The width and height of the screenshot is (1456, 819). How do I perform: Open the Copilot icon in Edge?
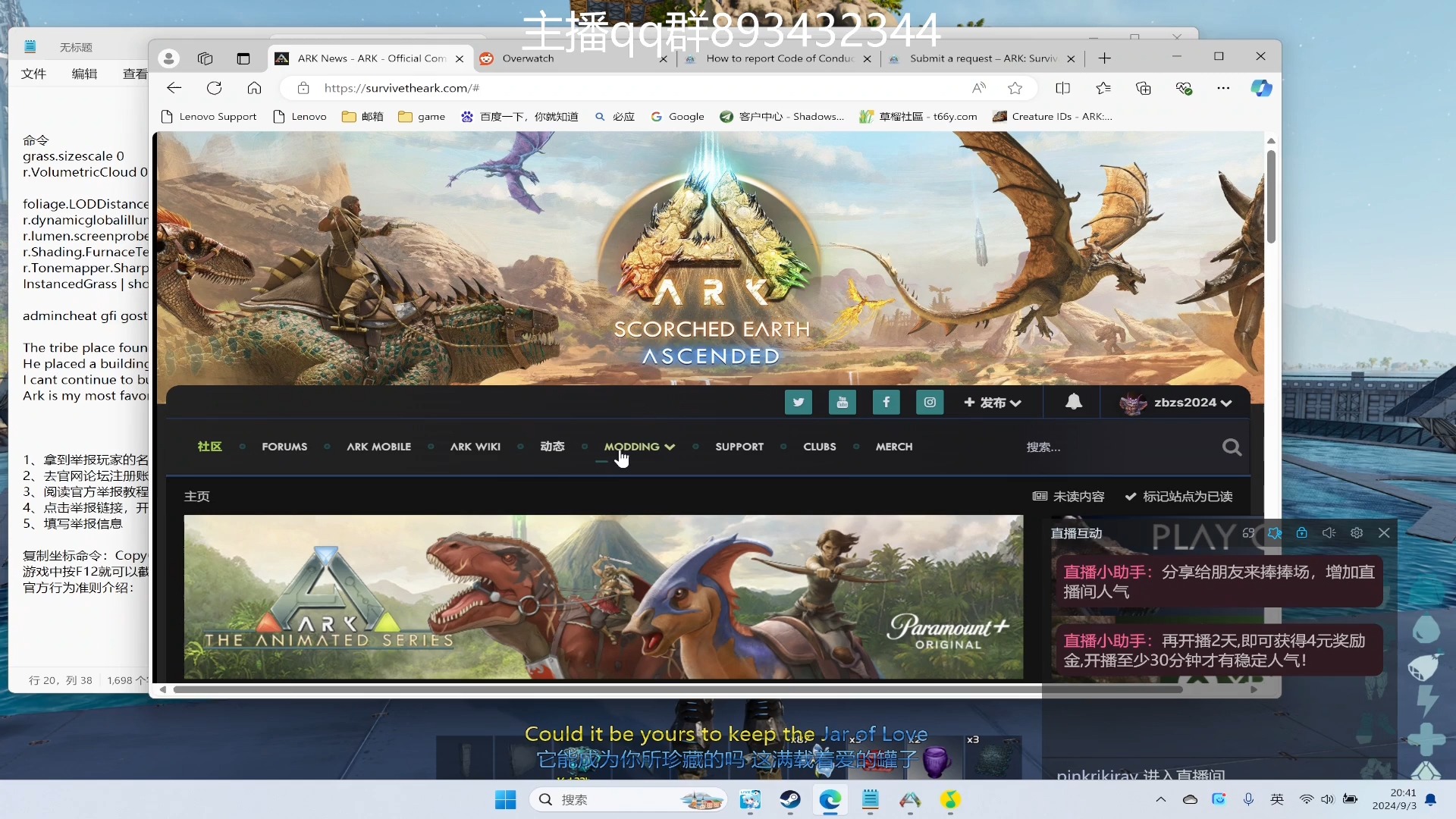click(1261, 88)
